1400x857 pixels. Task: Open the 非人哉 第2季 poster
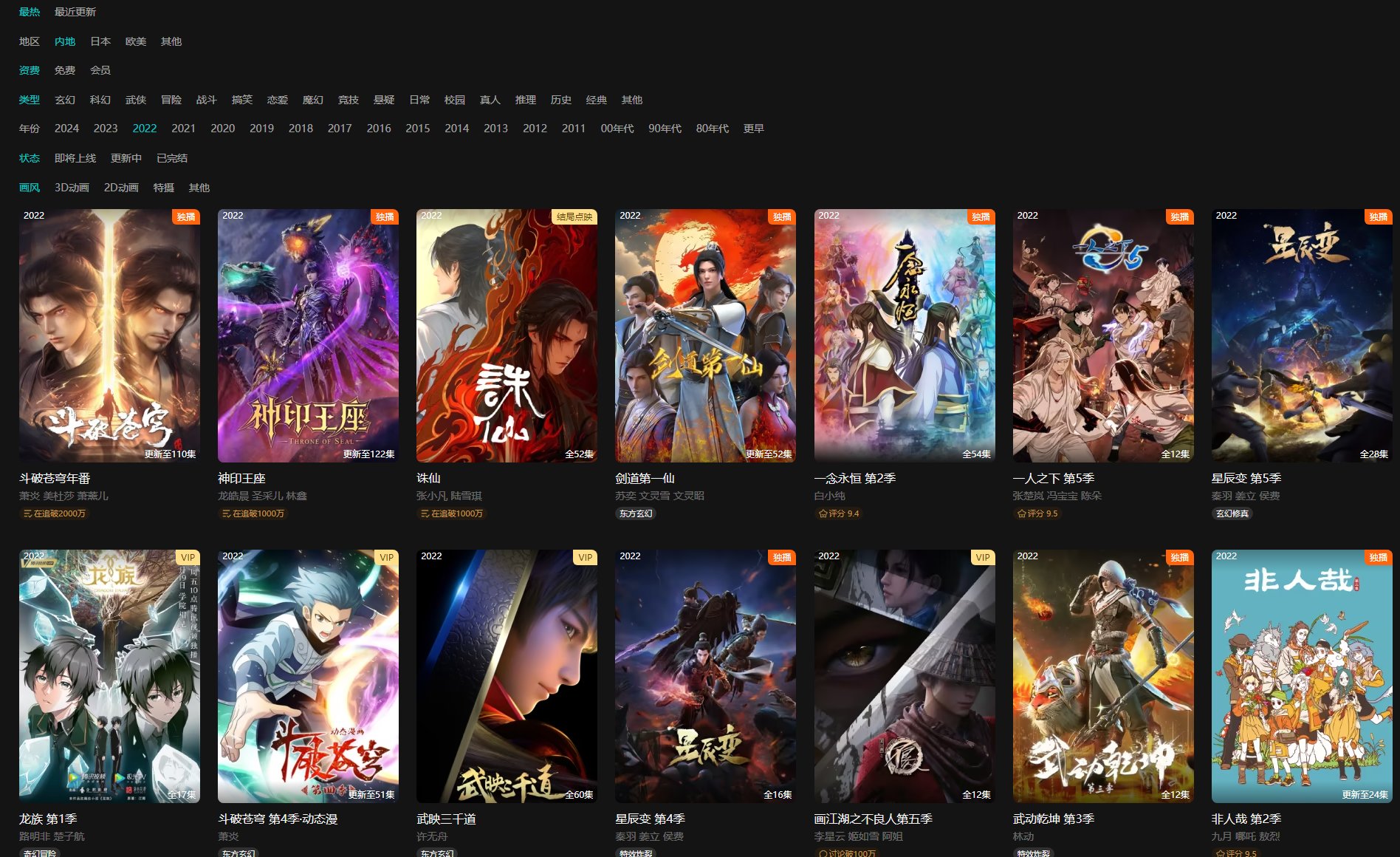[1301, 676]
